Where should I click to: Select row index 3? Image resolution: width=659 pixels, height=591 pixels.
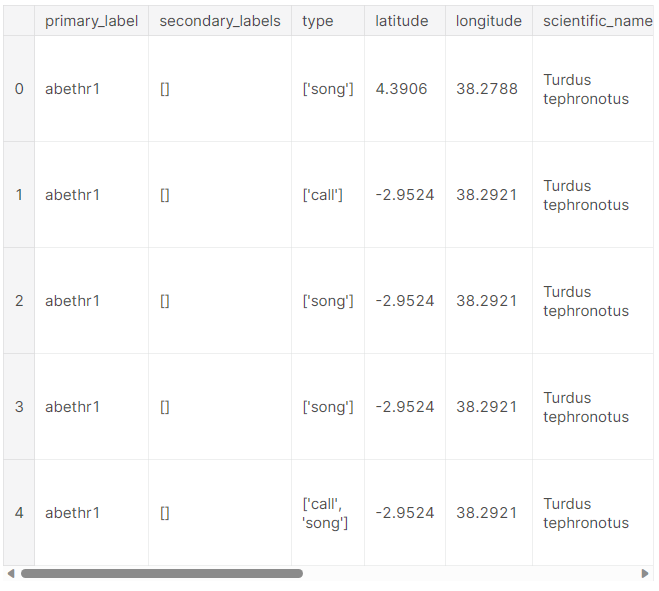(19, 406)
